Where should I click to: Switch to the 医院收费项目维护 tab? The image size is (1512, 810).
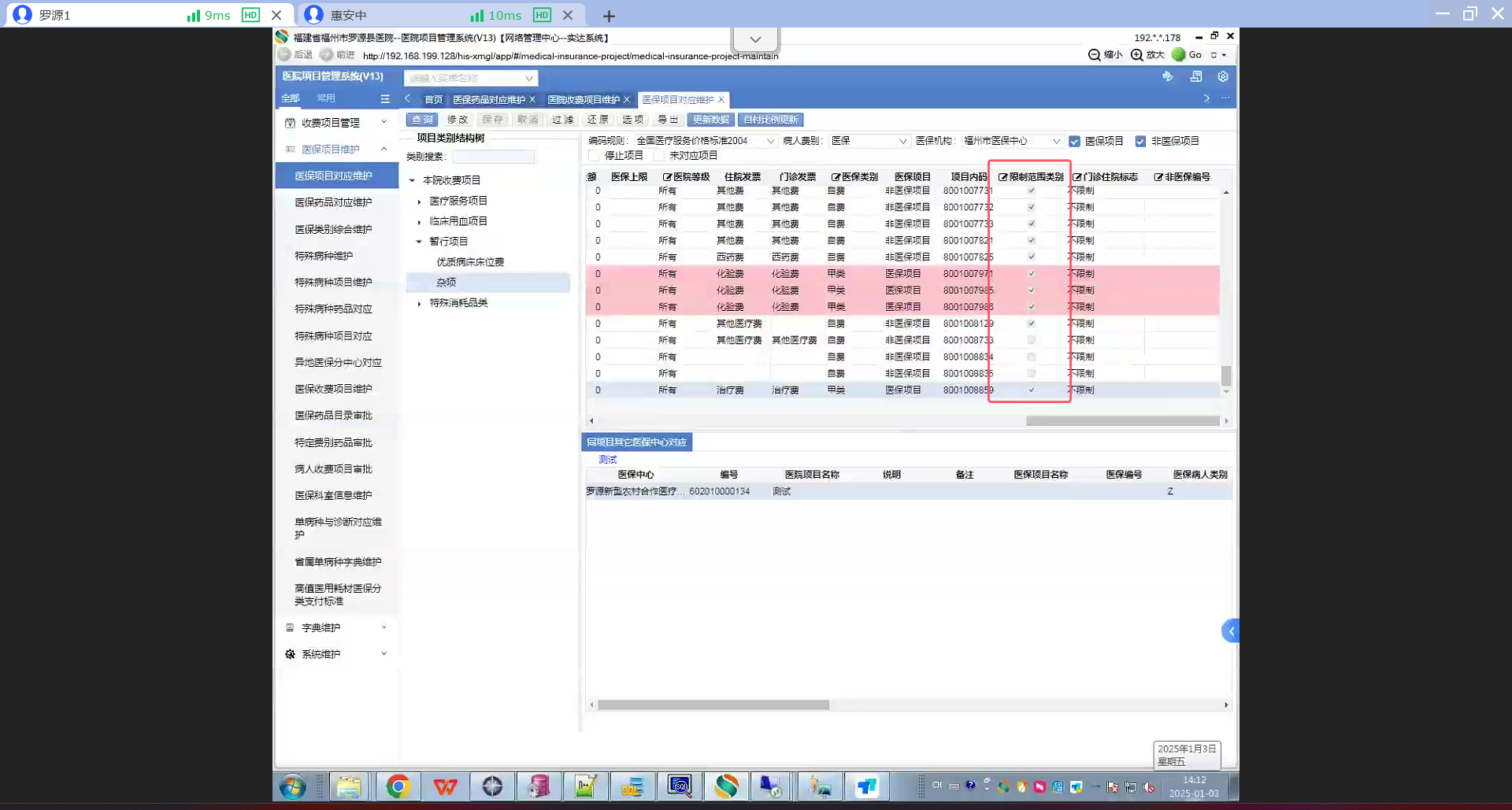click(584, 100)
